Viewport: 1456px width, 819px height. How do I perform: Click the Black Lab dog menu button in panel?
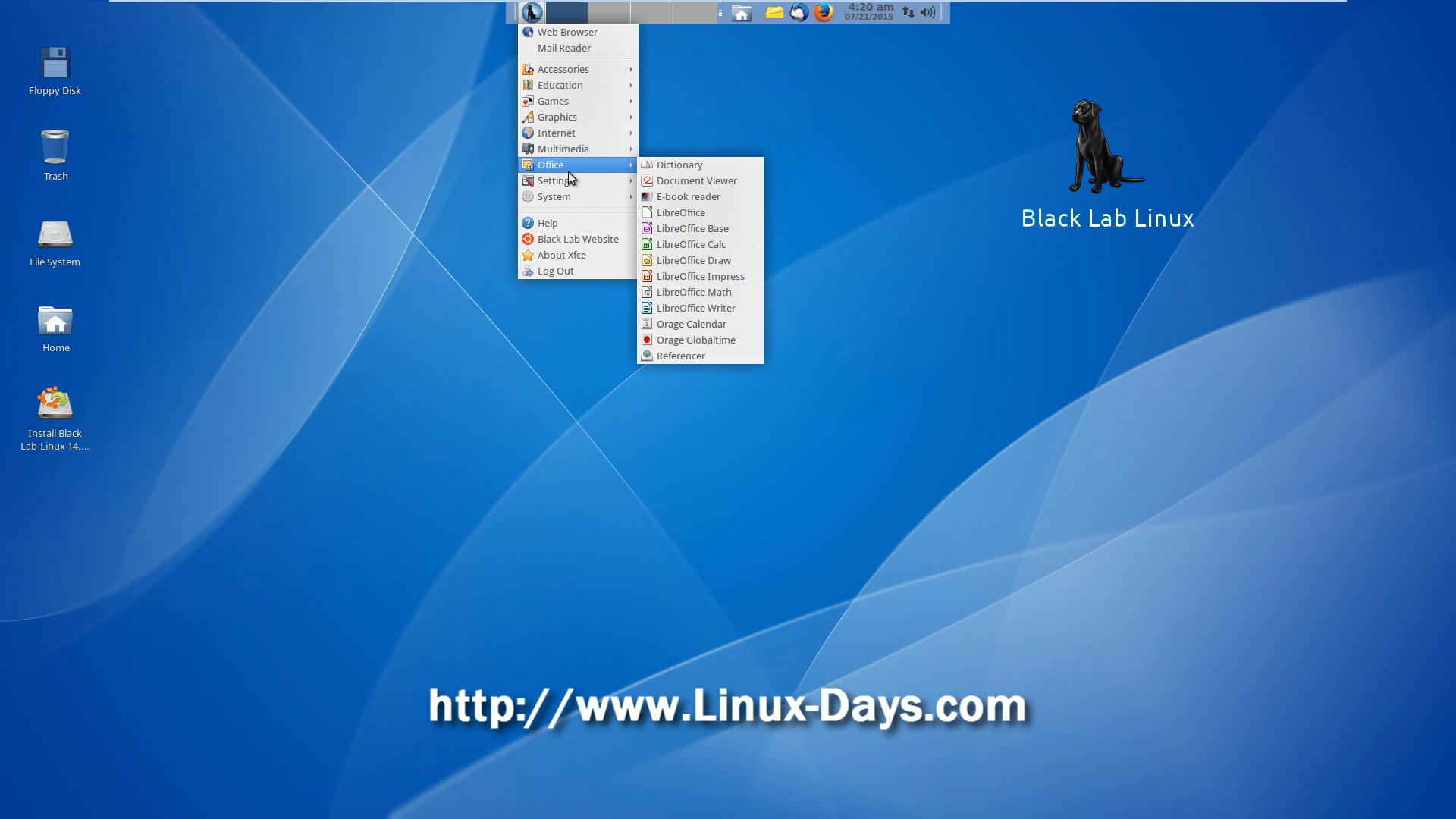[x=532, y=13]
